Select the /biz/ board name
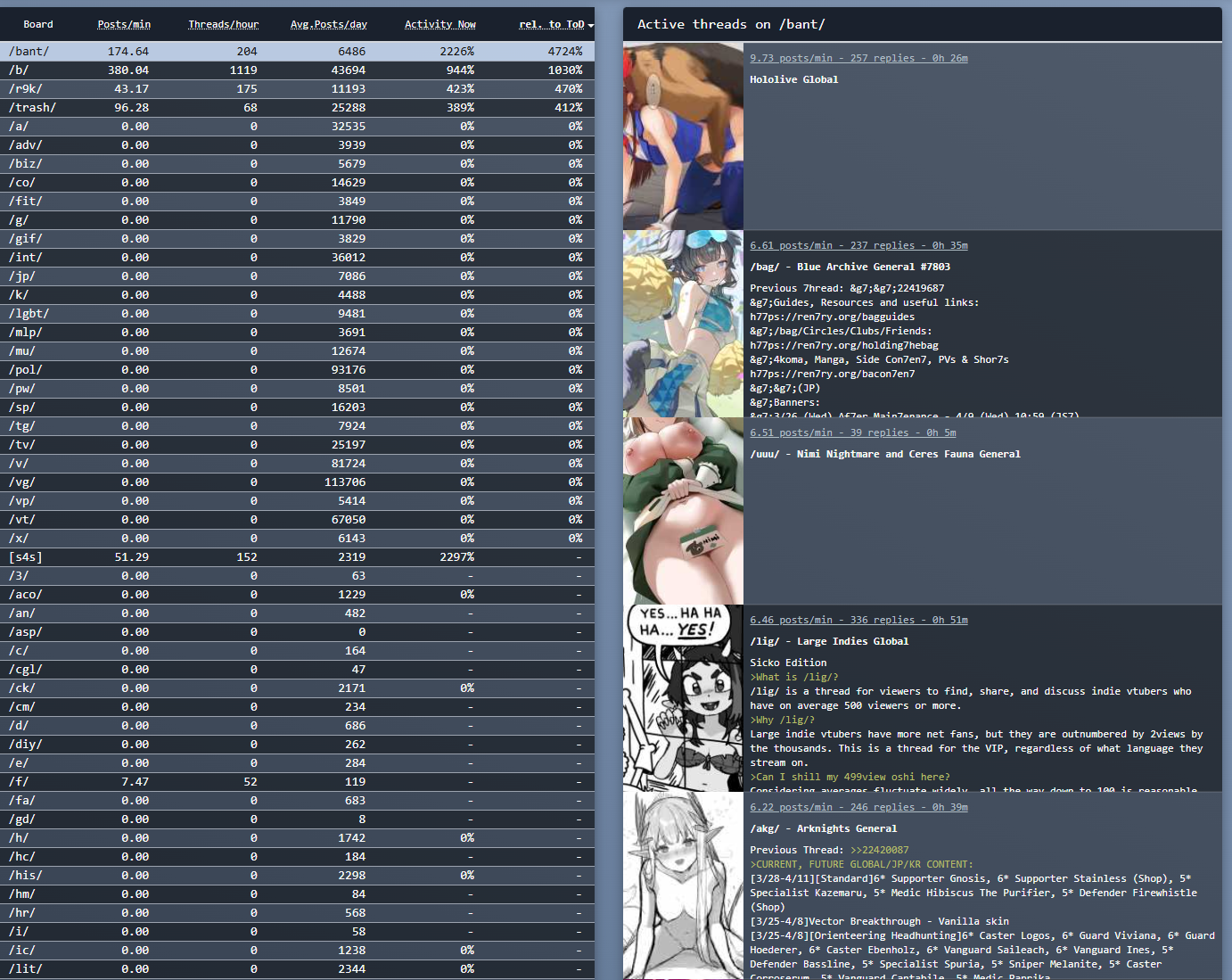Image resolution: width=1232 pixels, height=980 pixels. (26, 164)
